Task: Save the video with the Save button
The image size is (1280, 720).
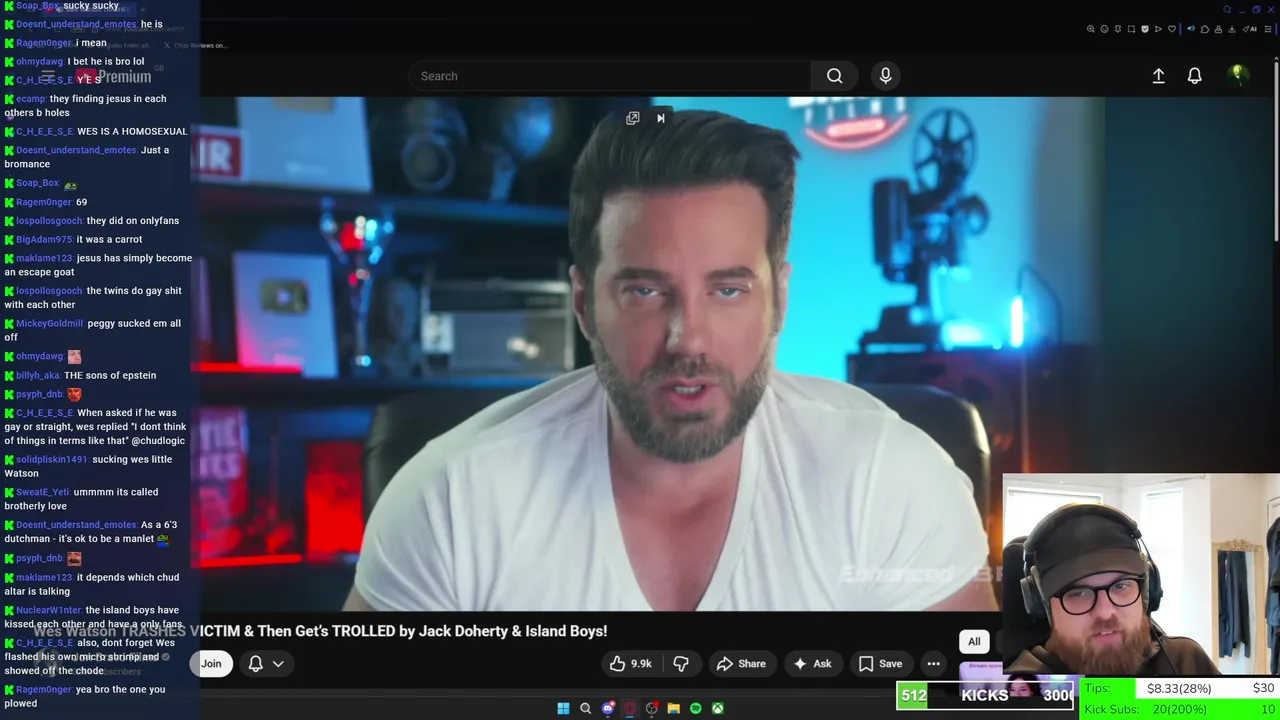Action: (880, 664)
